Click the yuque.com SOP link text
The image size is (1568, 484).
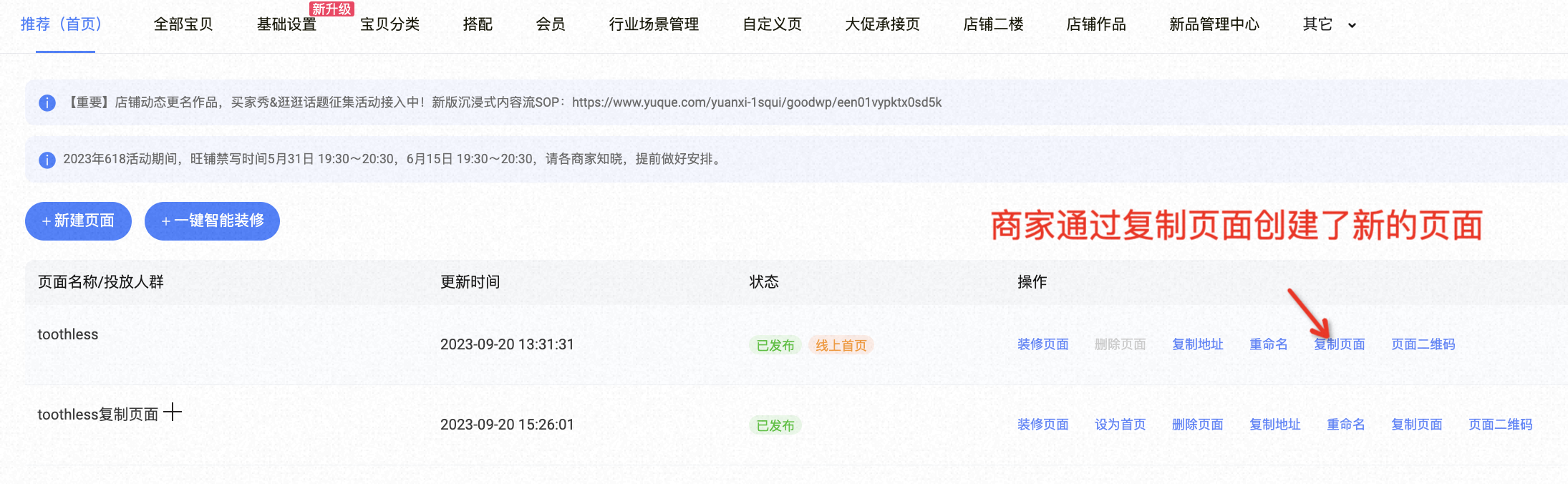(757, 103)
